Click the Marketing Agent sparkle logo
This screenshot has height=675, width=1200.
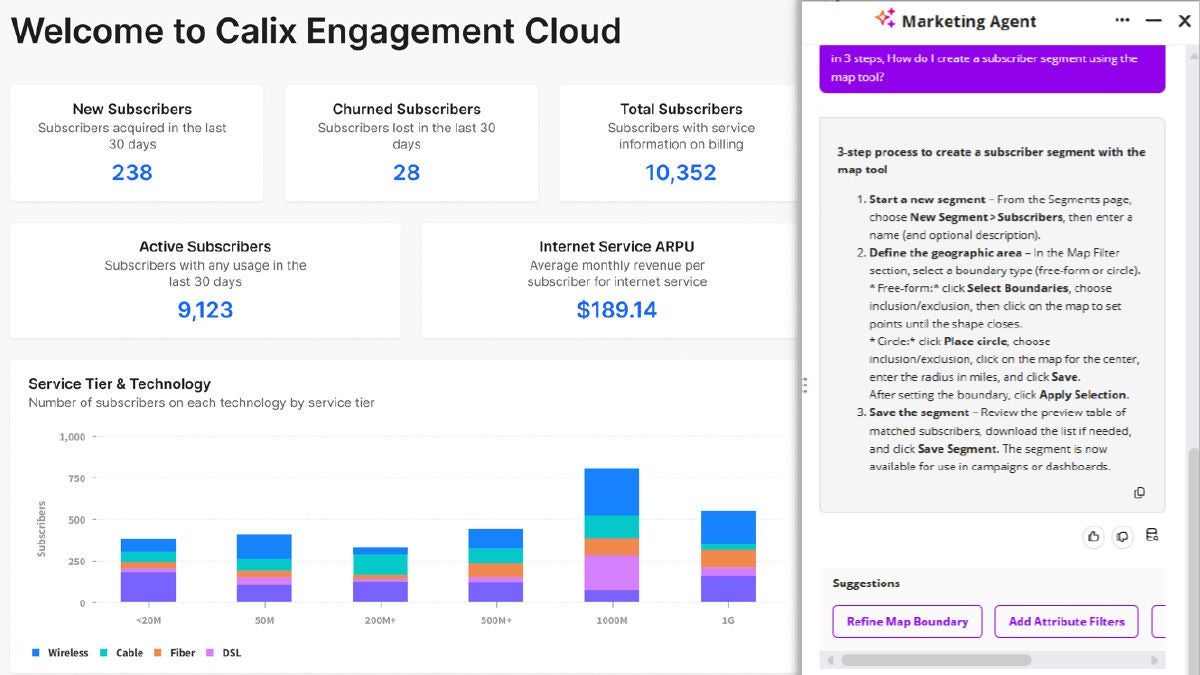click(885, 19)
